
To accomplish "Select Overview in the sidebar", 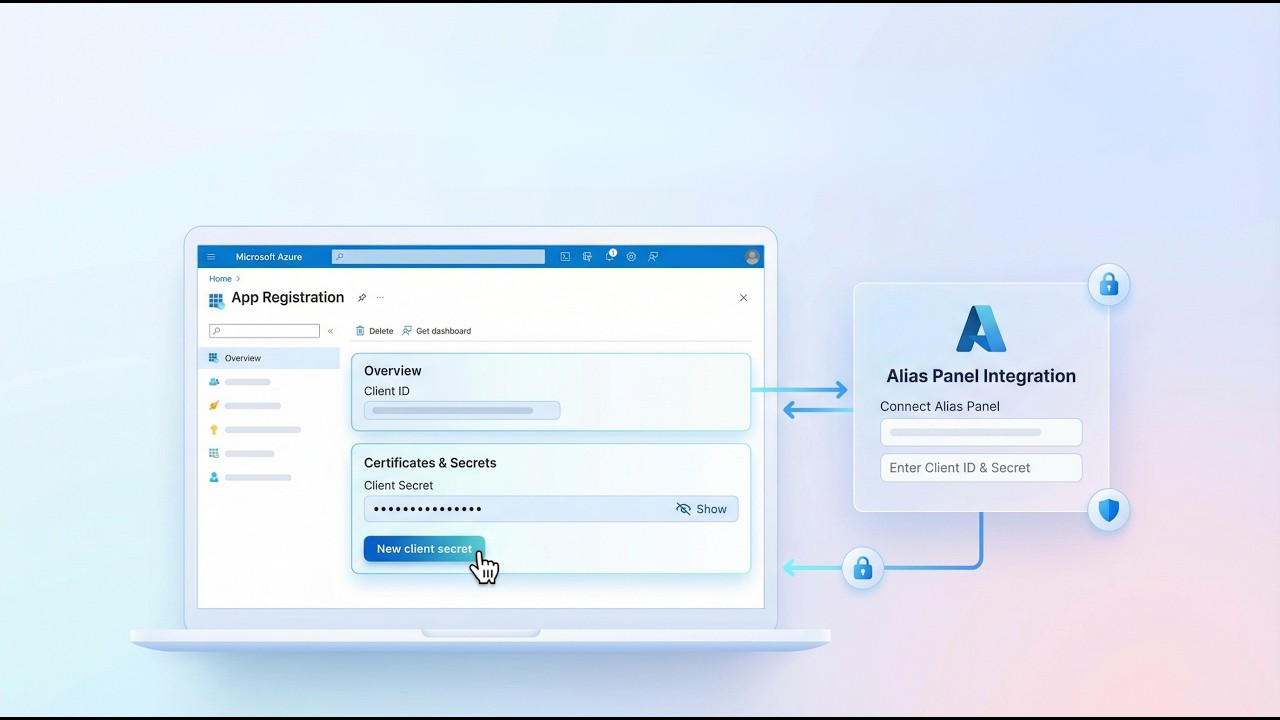I will (x=270, y=358).
